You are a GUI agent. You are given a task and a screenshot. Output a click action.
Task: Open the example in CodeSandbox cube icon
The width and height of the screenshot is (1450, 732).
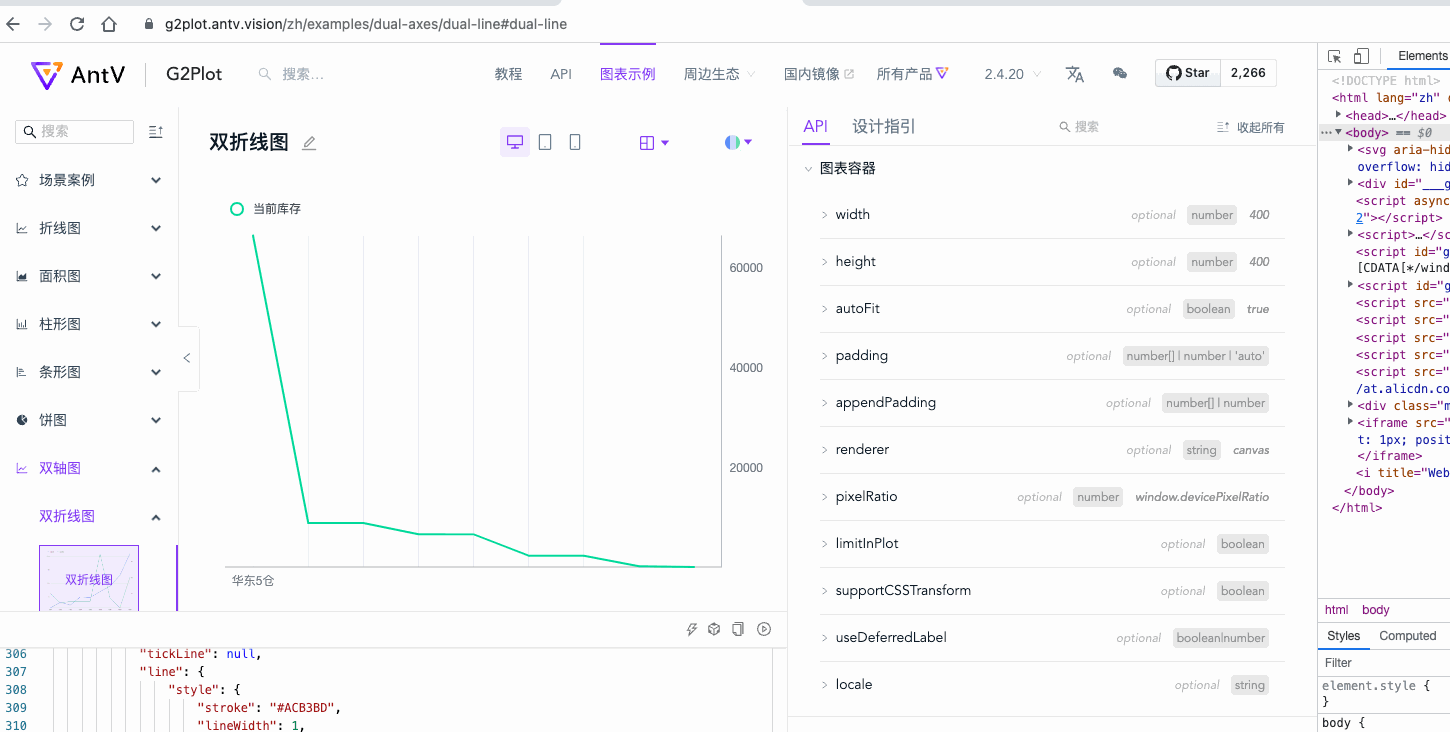pyautogui.click(x=714, y=629)
